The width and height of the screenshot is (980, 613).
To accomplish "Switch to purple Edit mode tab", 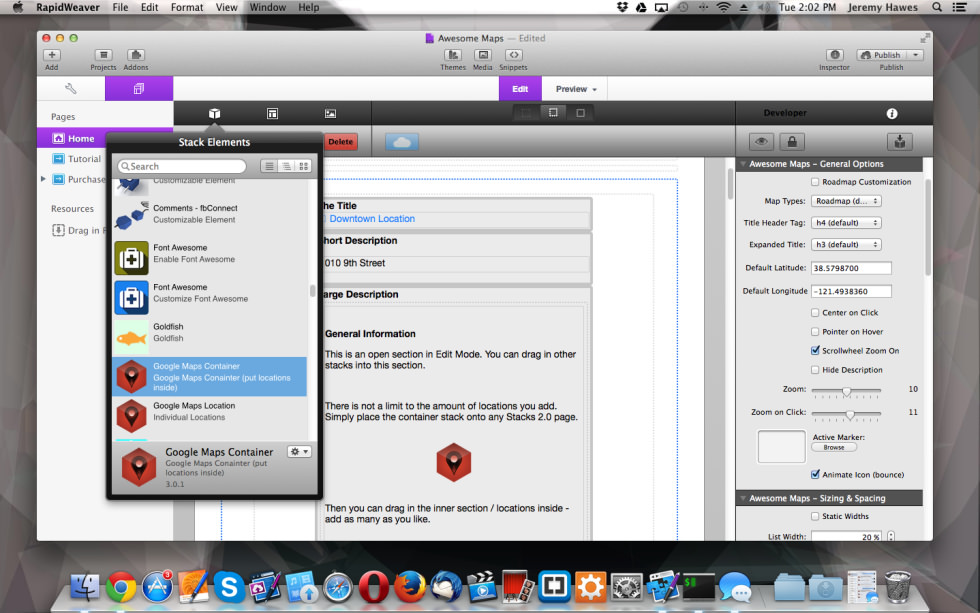I will [x=520, y=89].
